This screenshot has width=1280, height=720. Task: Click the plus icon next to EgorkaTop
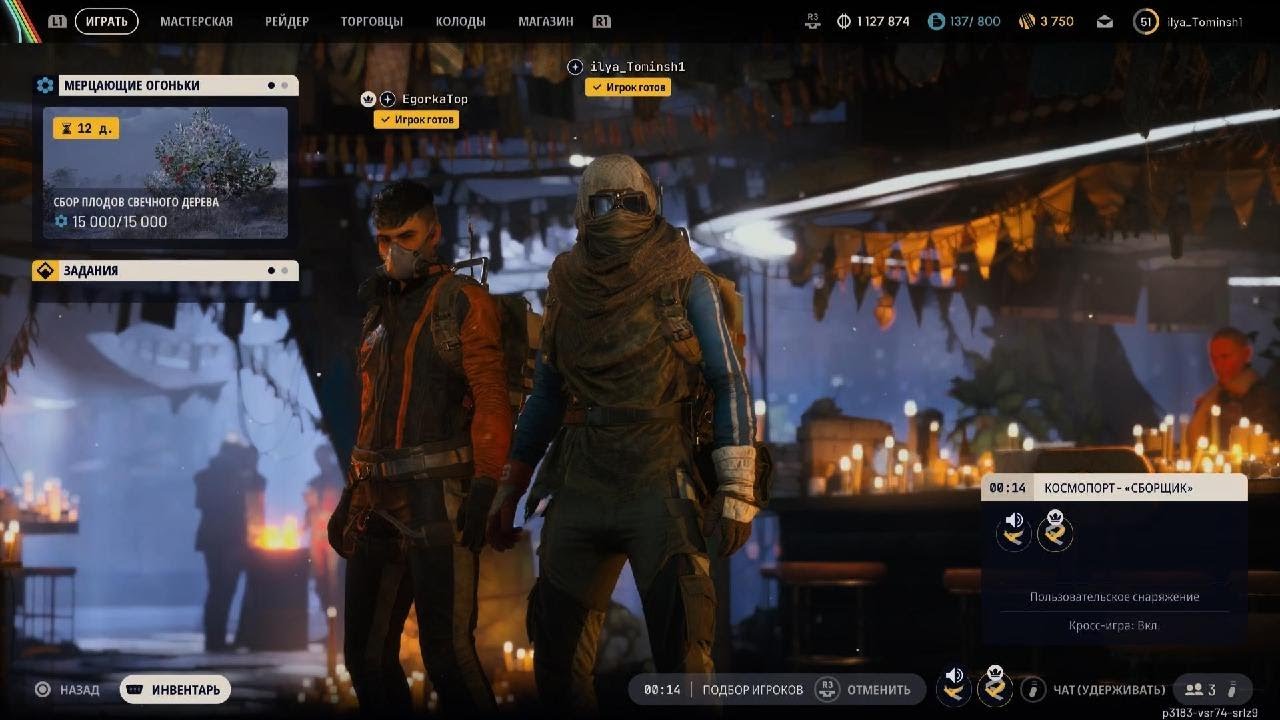pyautogui.click(x=388, y=99)
